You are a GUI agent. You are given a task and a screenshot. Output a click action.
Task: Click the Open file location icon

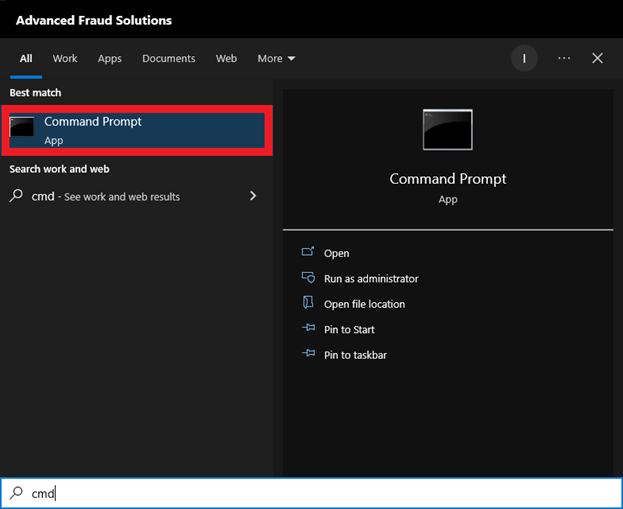(x=308, y=302)
